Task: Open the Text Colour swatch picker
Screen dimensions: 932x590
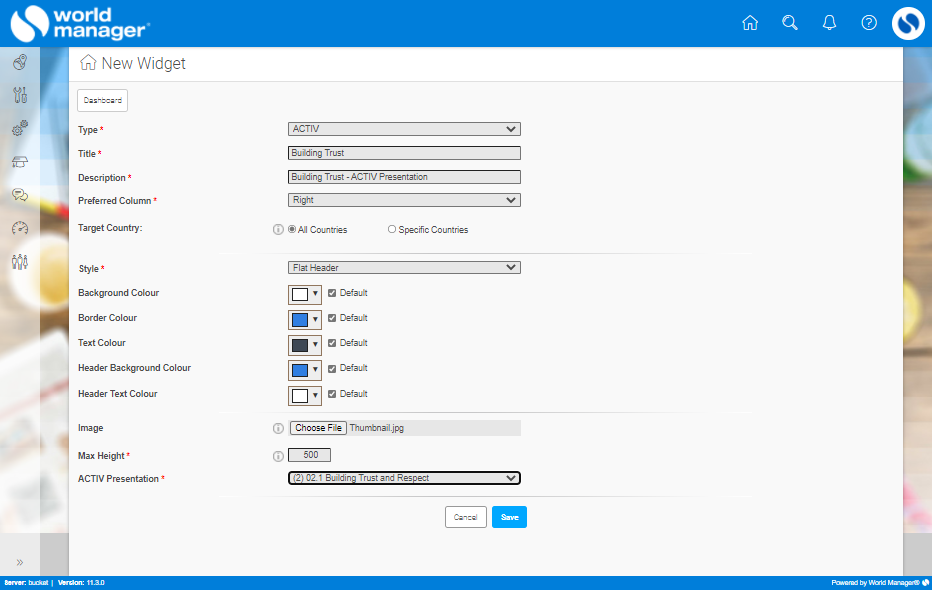Action: 304,344
